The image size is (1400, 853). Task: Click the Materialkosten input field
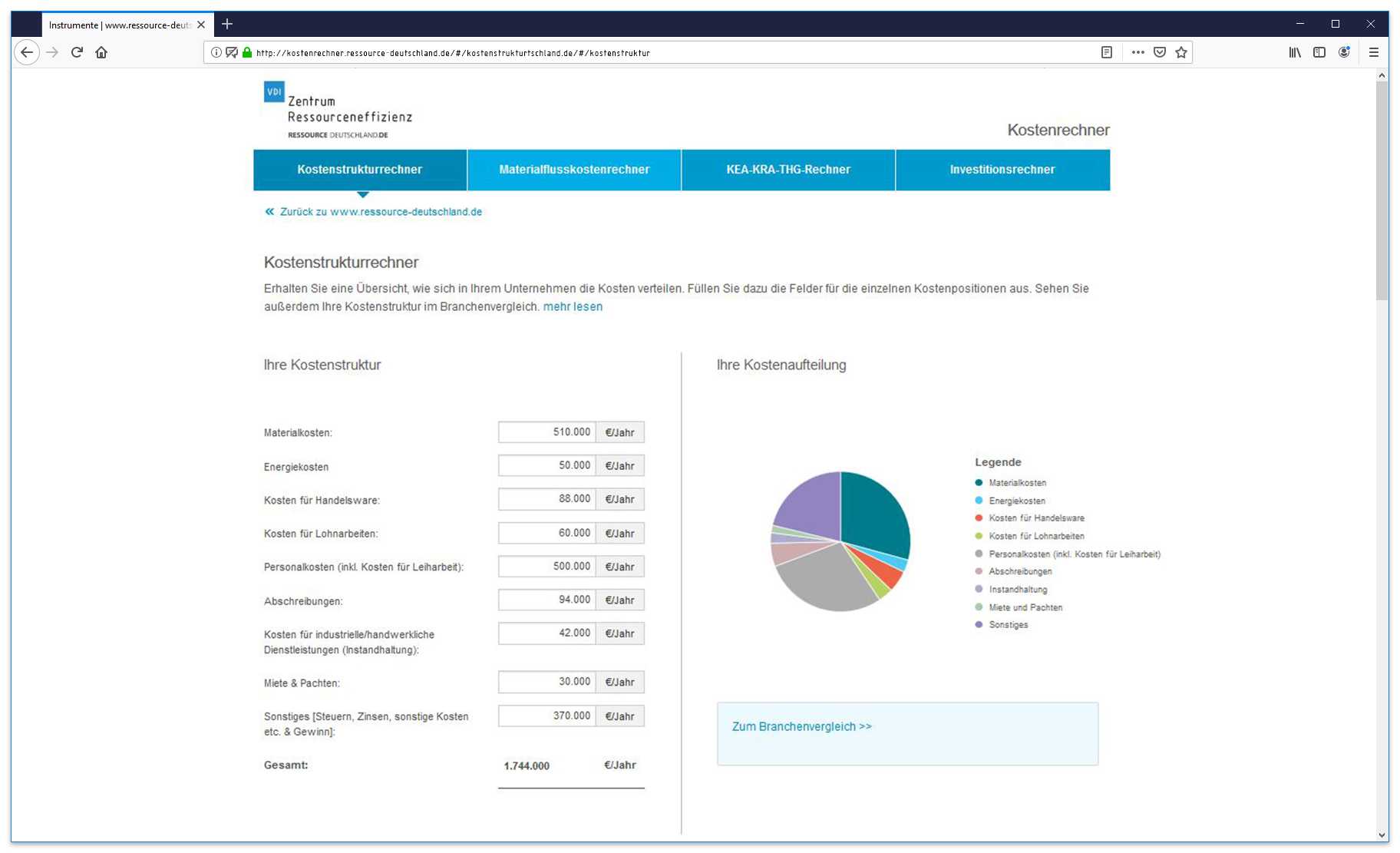click(546, 432)
